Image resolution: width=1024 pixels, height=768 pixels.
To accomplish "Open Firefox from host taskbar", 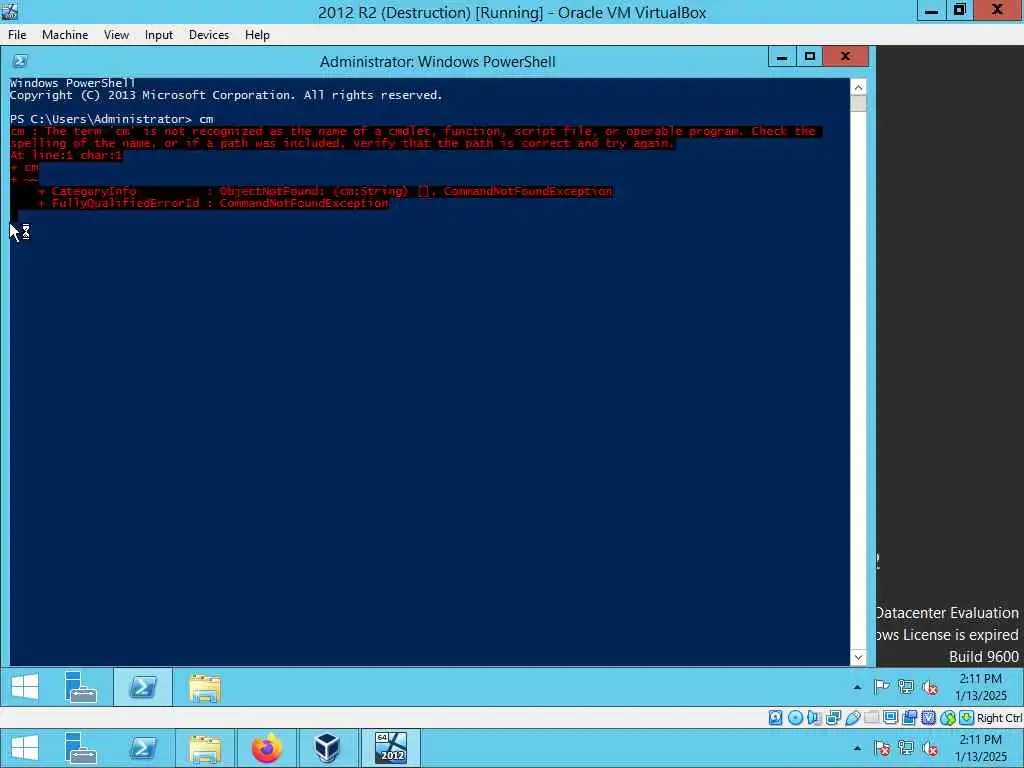I will [266, 748].
